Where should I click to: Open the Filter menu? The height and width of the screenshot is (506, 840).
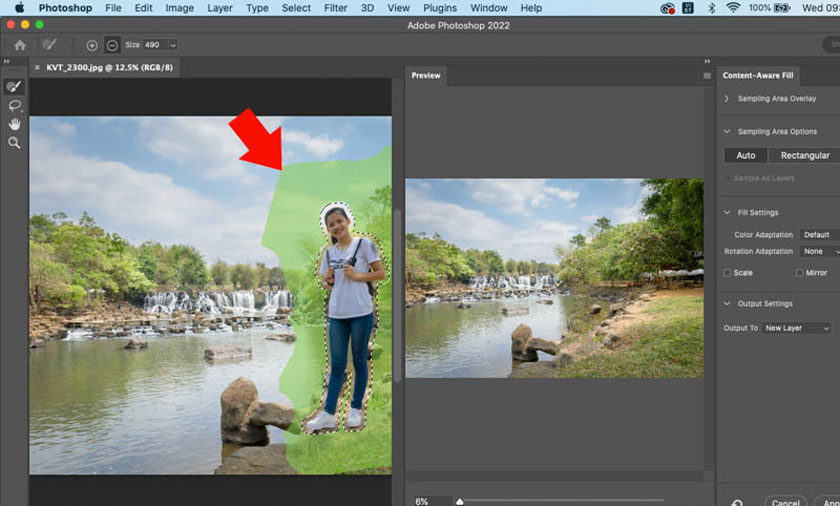[335, 8]
